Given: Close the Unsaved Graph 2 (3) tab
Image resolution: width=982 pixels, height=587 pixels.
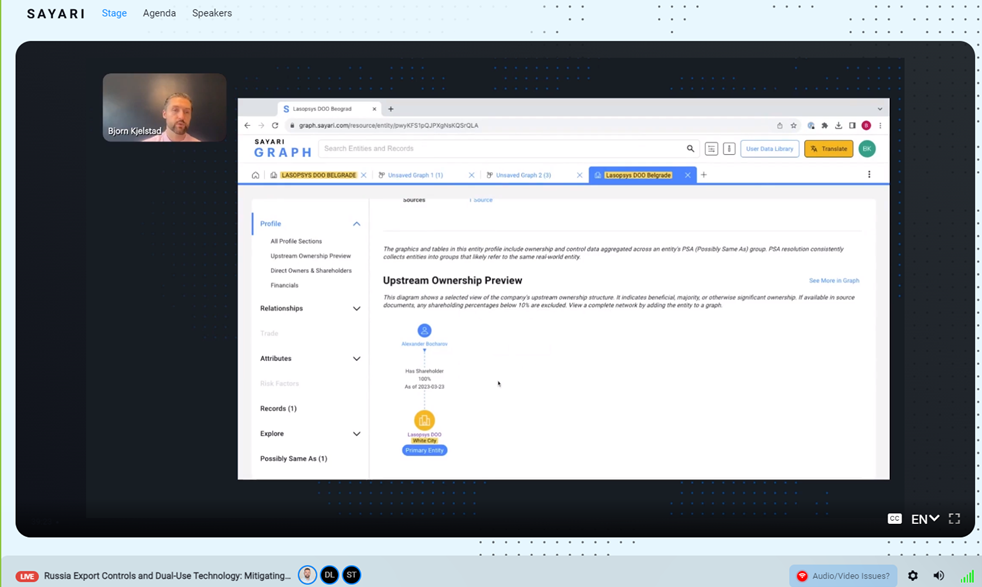Looking at the screenshot, I should [579, 175].
